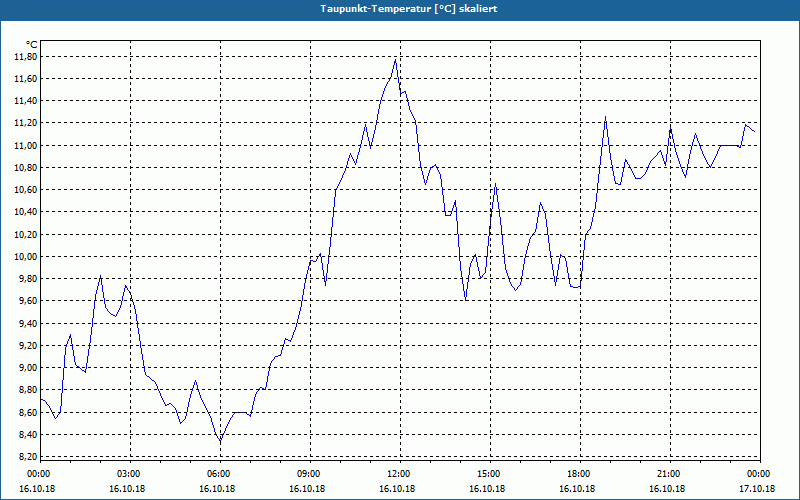Screen dimensions: 800x500
Task: Click the 8,20 y-axis label
Action: click(28, 457)
